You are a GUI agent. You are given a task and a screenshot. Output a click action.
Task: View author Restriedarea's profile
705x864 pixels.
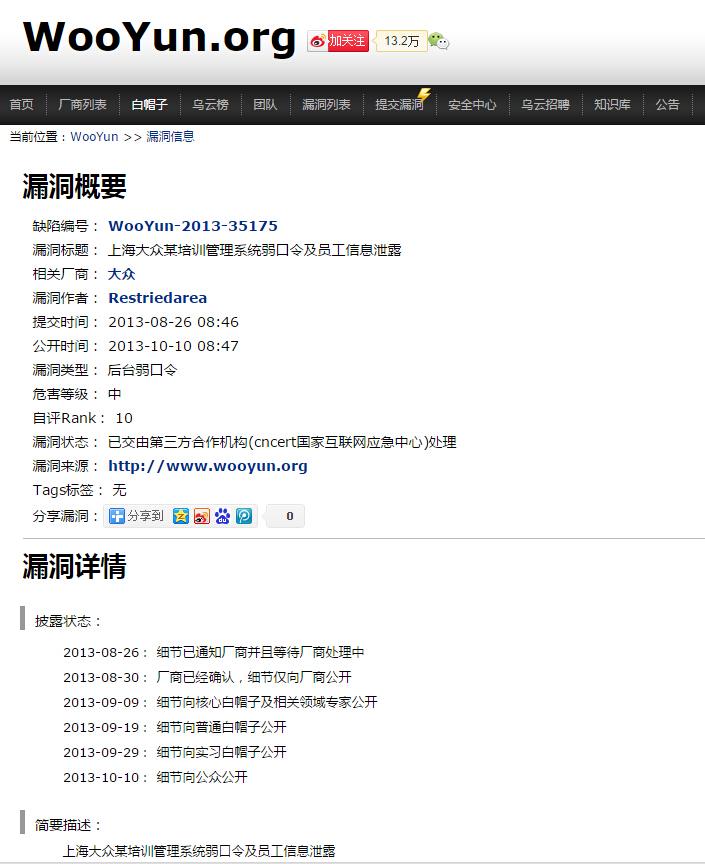157,298
